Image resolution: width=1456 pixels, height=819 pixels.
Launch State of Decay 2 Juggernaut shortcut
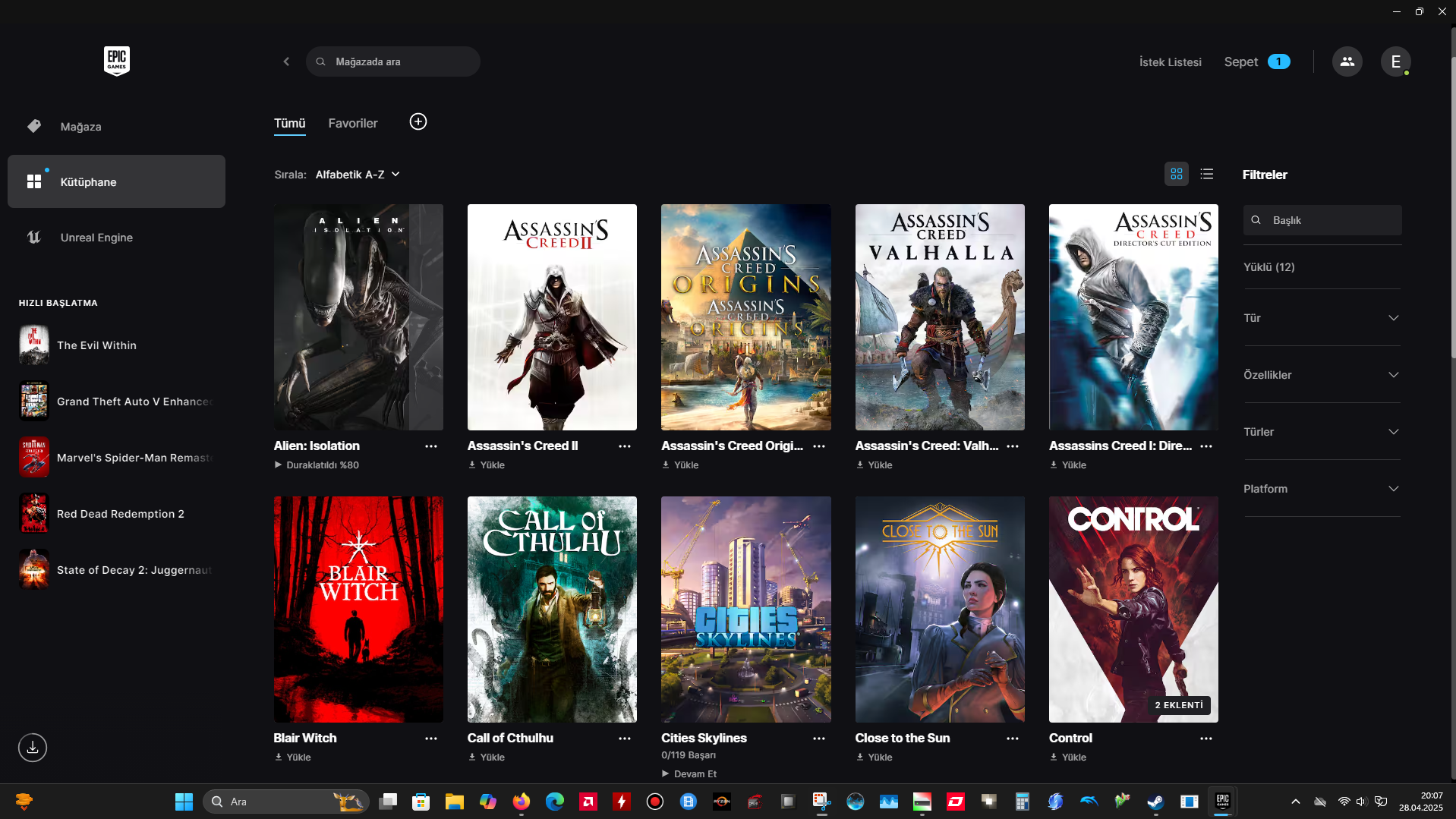pos(116,570)
